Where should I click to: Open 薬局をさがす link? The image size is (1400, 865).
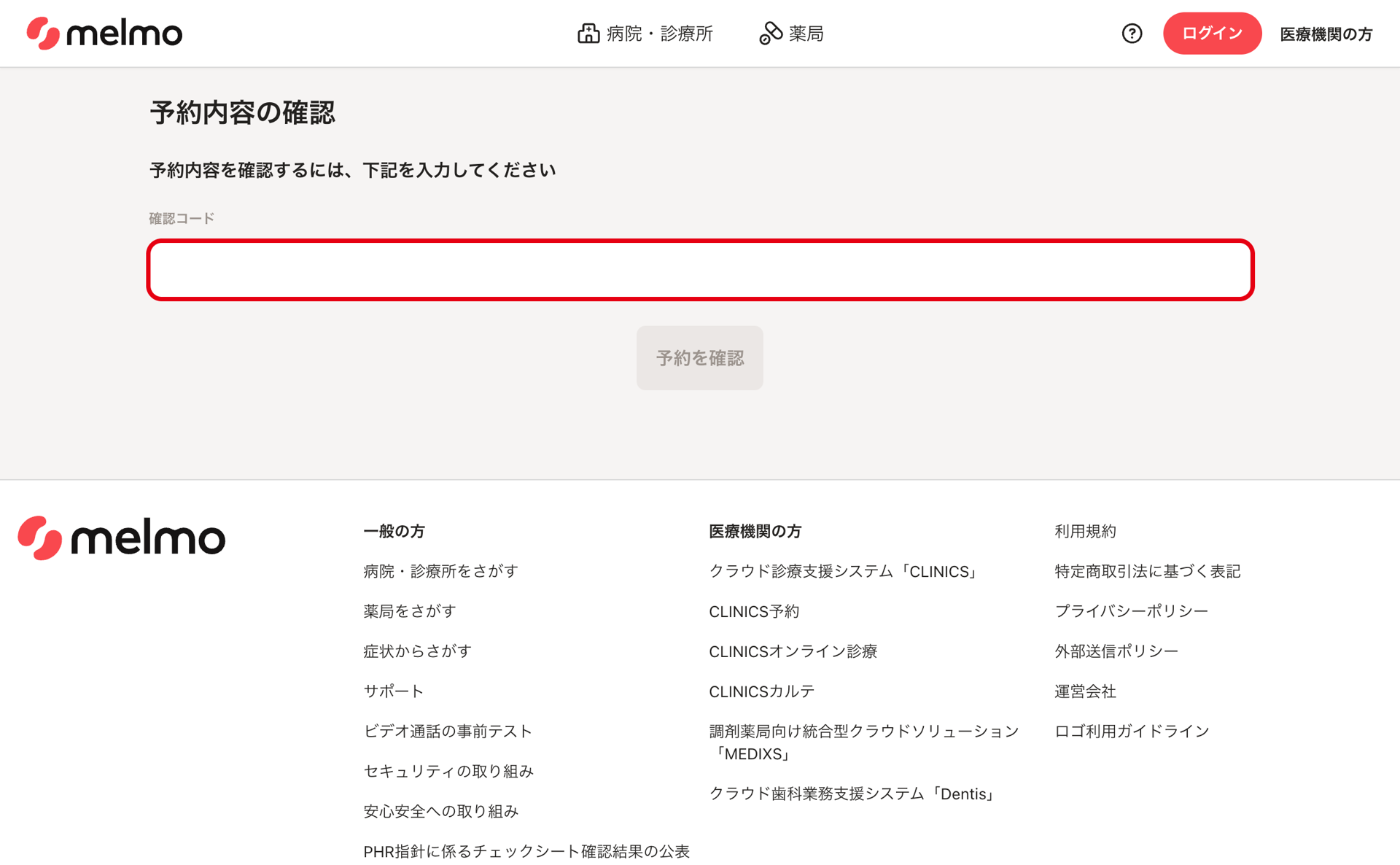click(408, 611)
